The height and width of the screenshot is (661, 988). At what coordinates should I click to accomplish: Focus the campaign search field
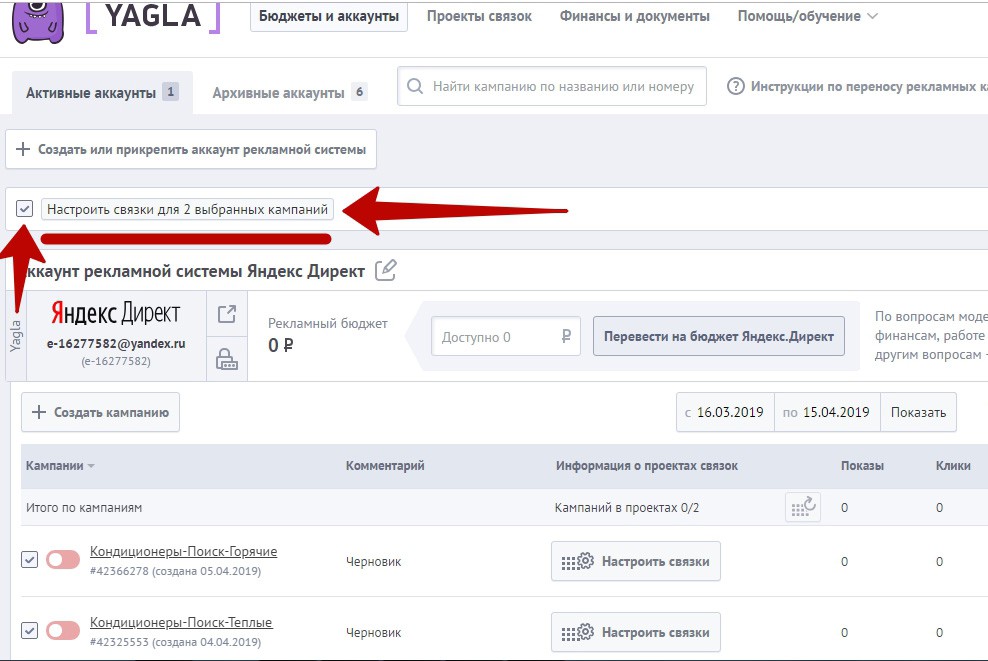click(x=552, y=86)
